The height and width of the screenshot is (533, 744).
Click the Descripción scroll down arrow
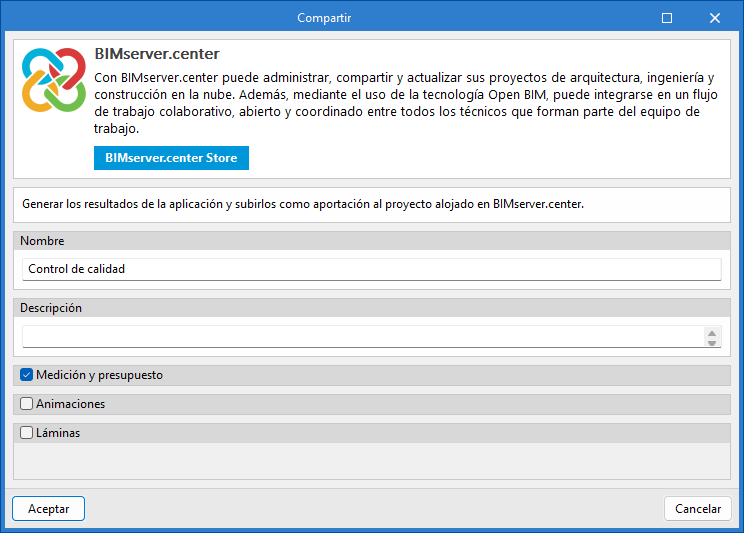[712, 342]
